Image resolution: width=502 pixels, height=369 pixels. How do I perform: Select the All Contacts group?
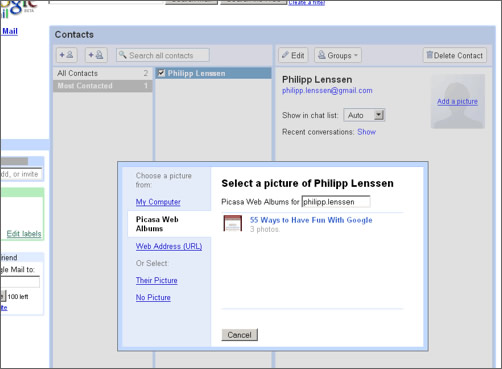(103, 73)
